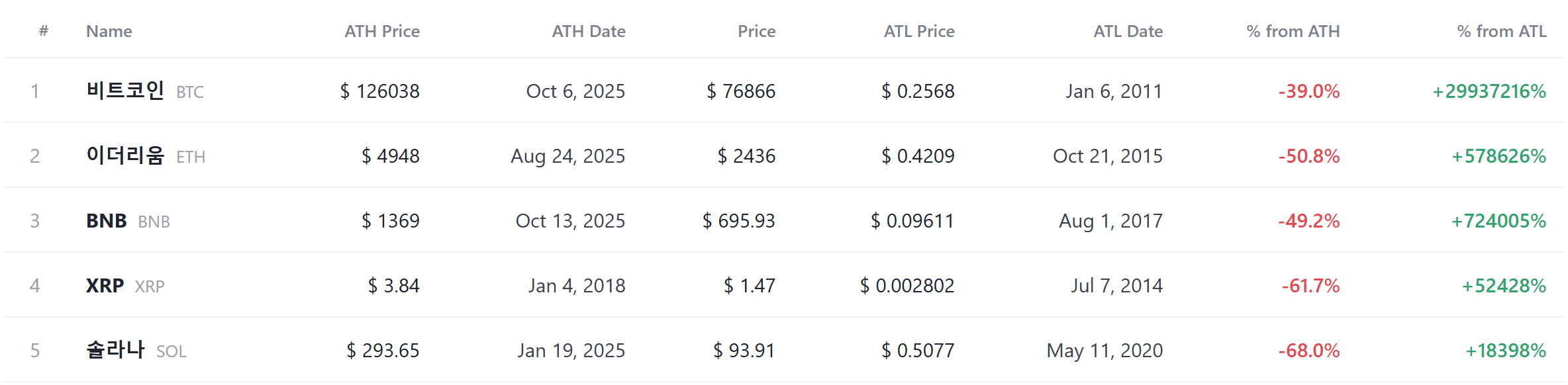Sort by the Name column header
Image resolution: width=1568 pixels, height=385 pixels.
pos(109,31)
